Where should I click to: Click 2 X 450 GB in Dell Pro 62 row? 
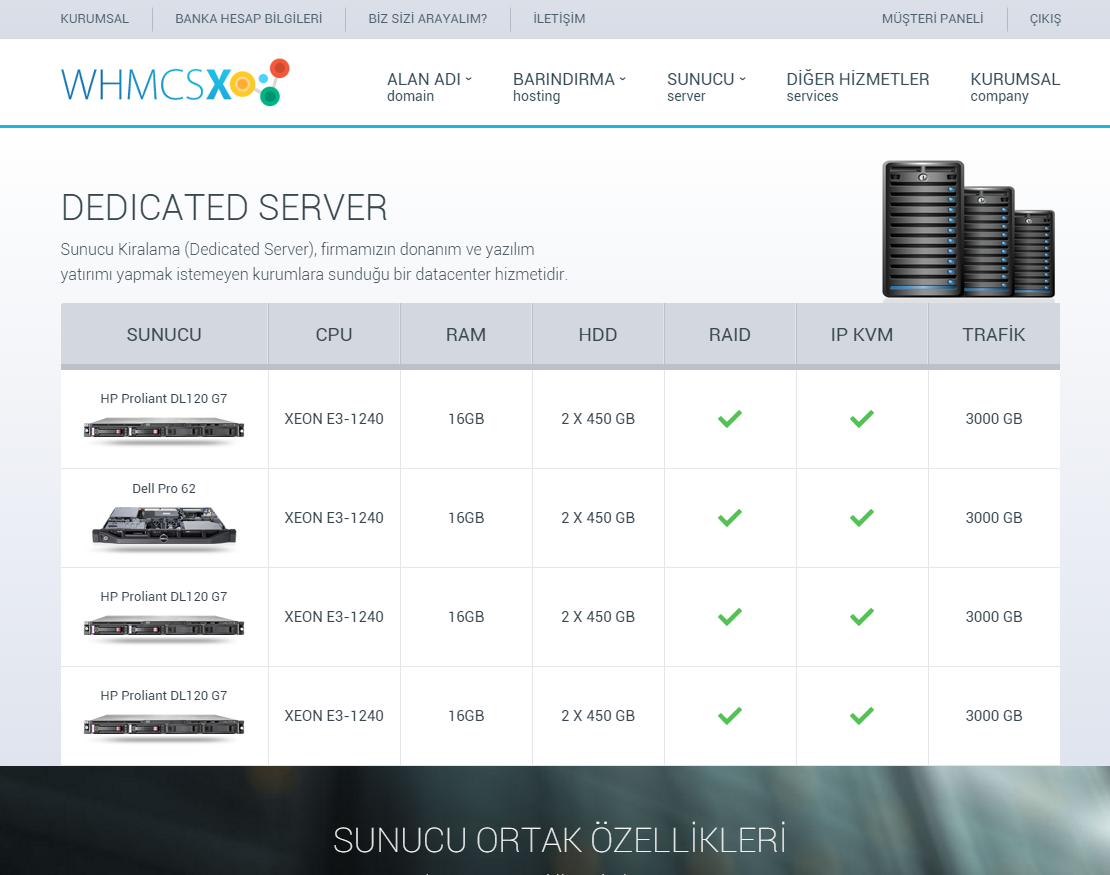pyautogui.click(x=598, y=517)
